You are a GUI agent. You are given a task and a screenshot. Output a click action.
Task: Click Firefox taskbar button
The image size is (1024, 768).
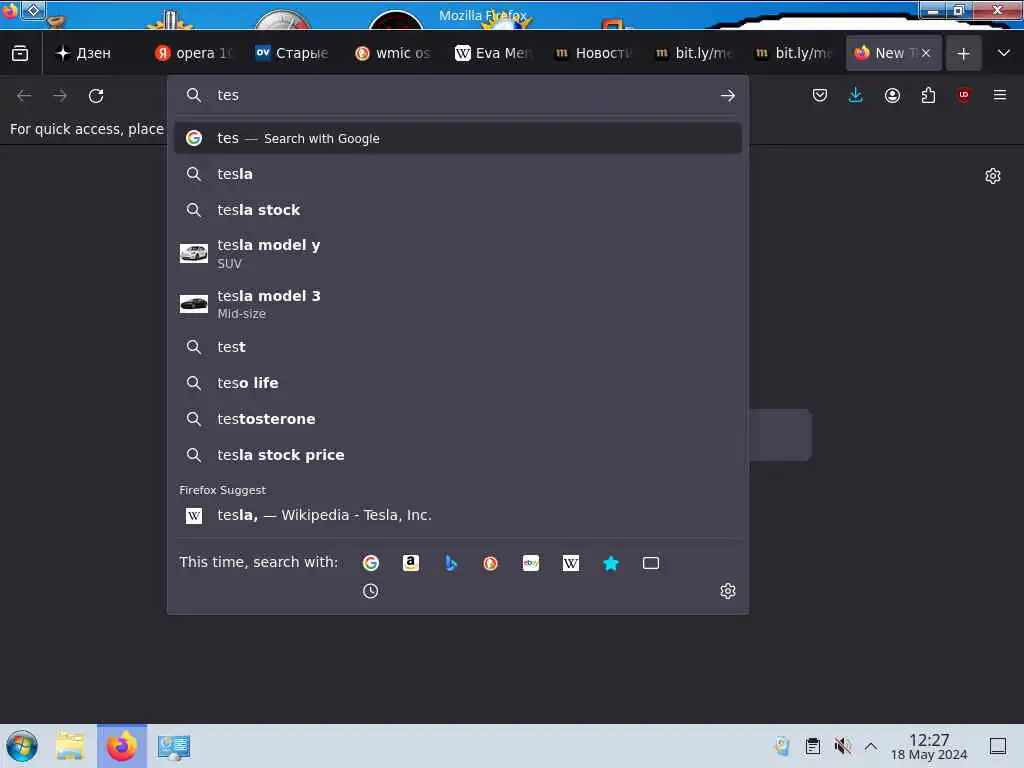[122, 746]
